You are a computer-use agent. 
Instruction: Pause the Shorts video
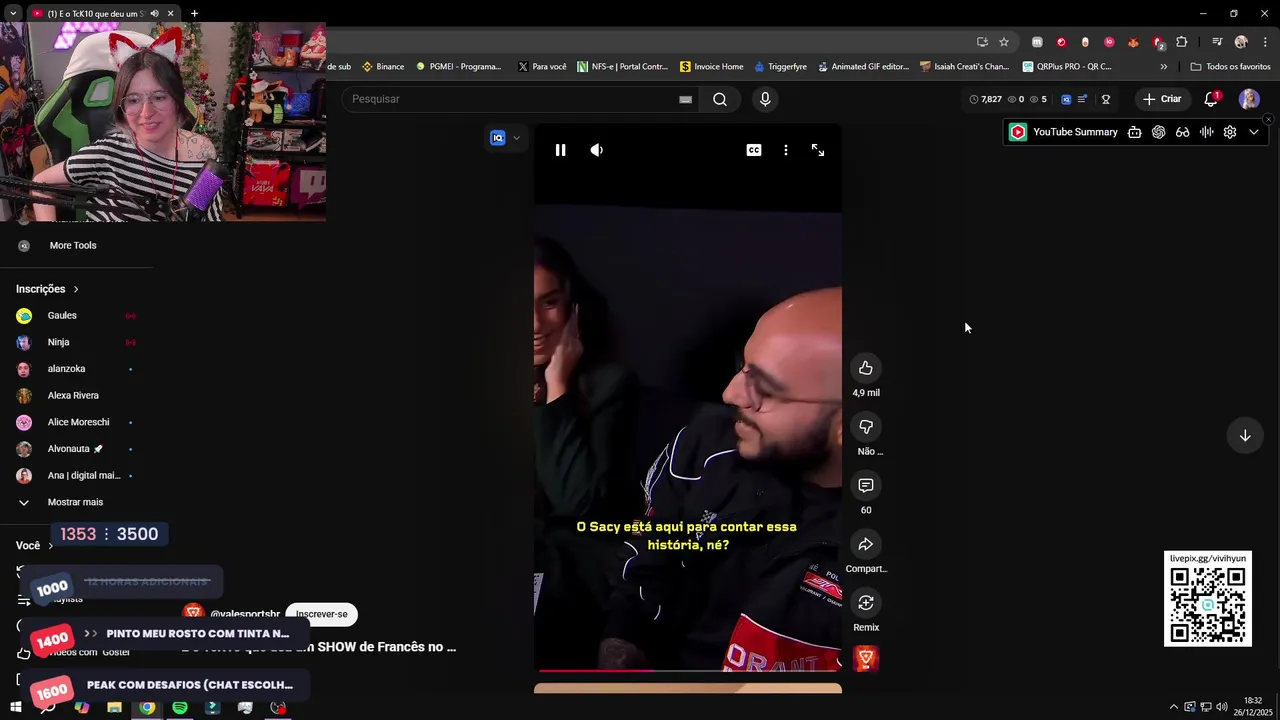coord(560,150)
